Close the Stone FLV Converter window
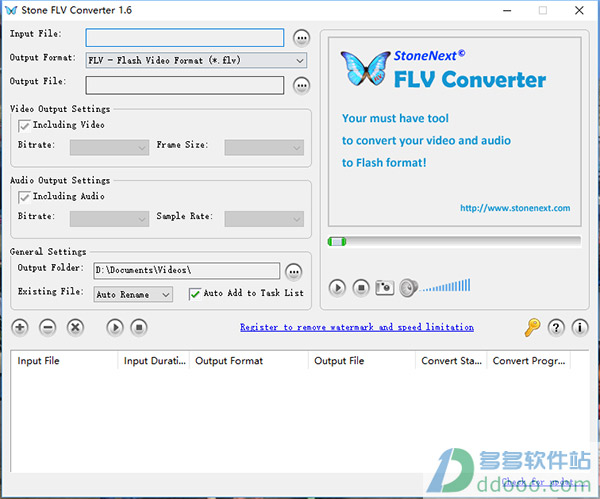Screen dimensions: 600x499 click(579, 10)
